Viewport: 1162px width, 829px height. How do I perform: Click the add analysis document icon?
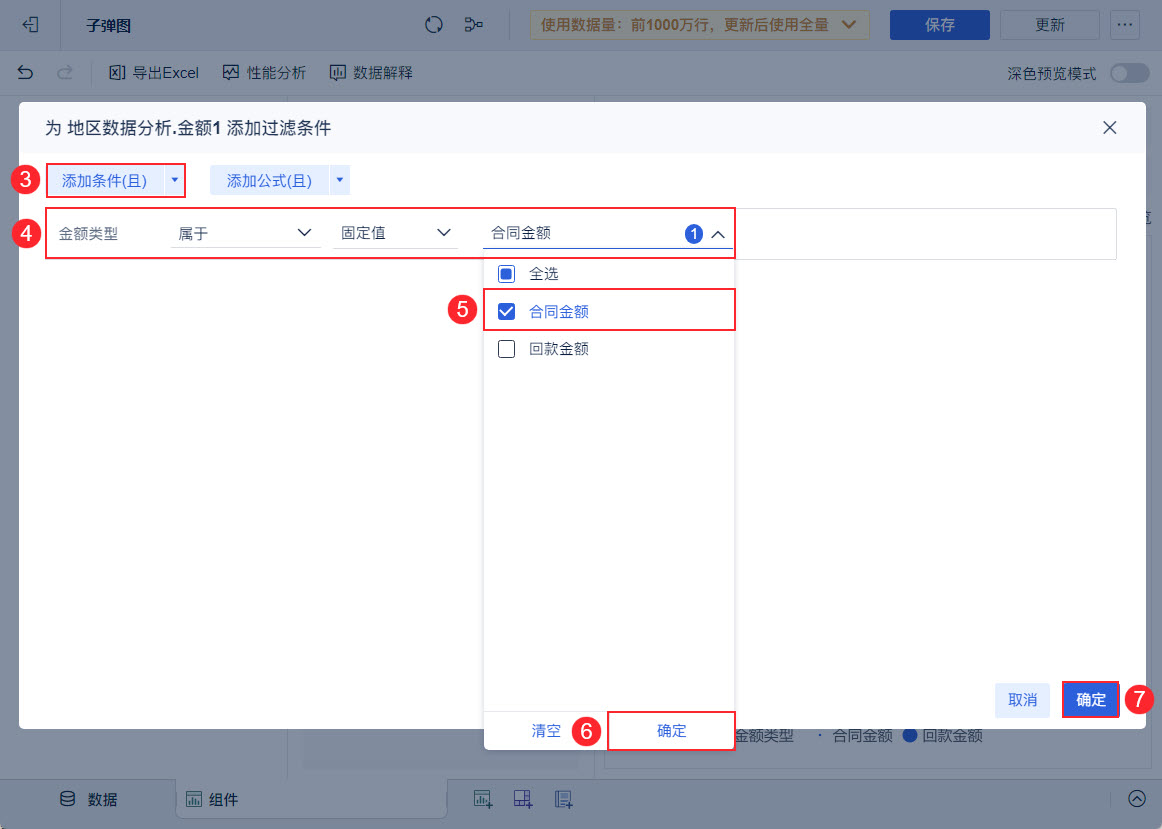(563, 799)
